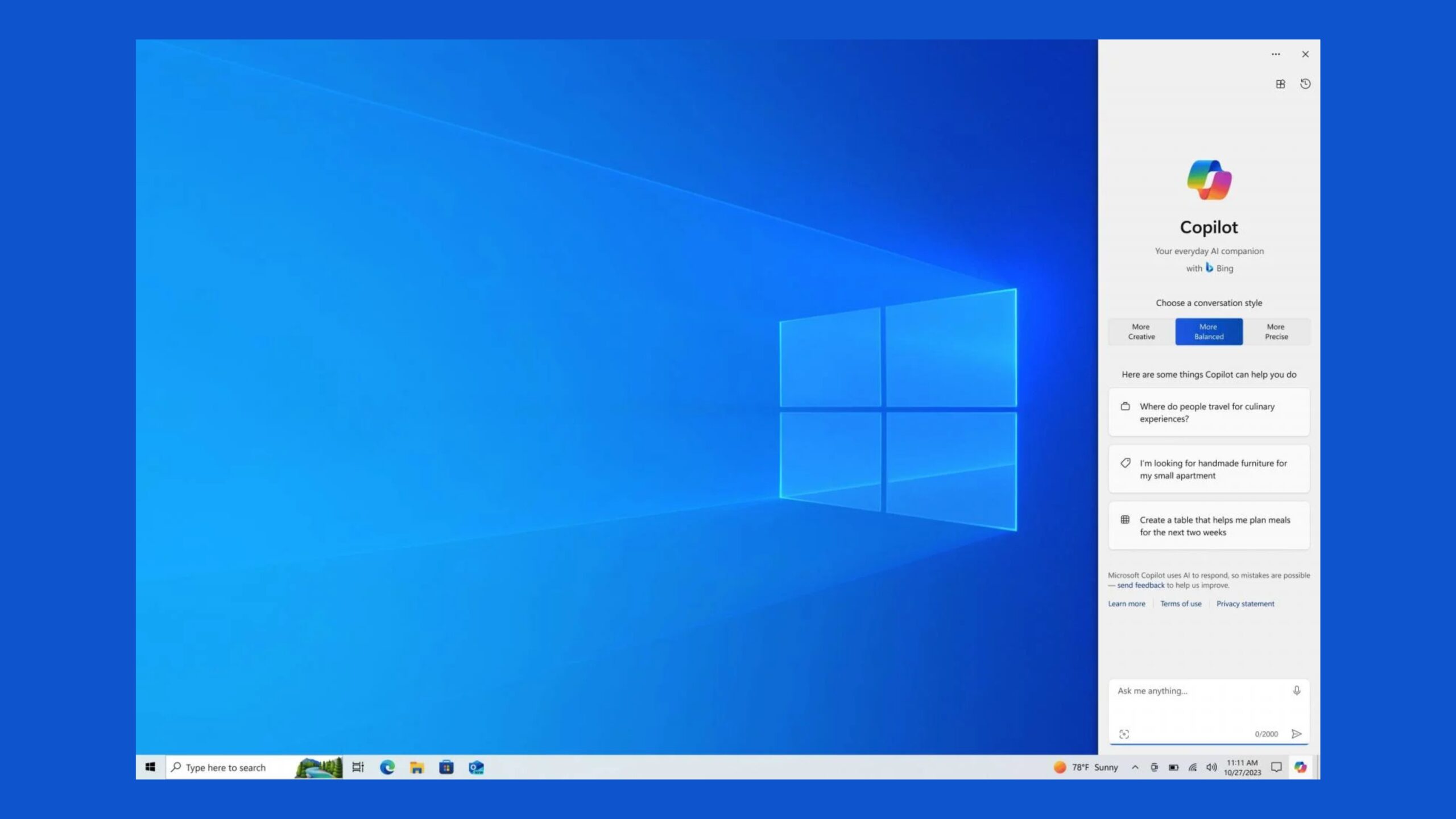Open Copilot recent activity history icon
Image resolution: width=1456 pixels, height=819 pixels.
(1305, 84)
